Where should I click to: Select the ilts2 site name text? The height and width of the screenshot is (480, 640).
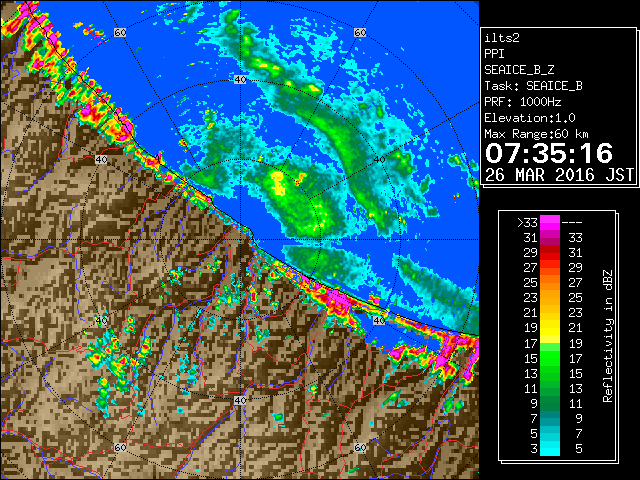tap(502, 38)
